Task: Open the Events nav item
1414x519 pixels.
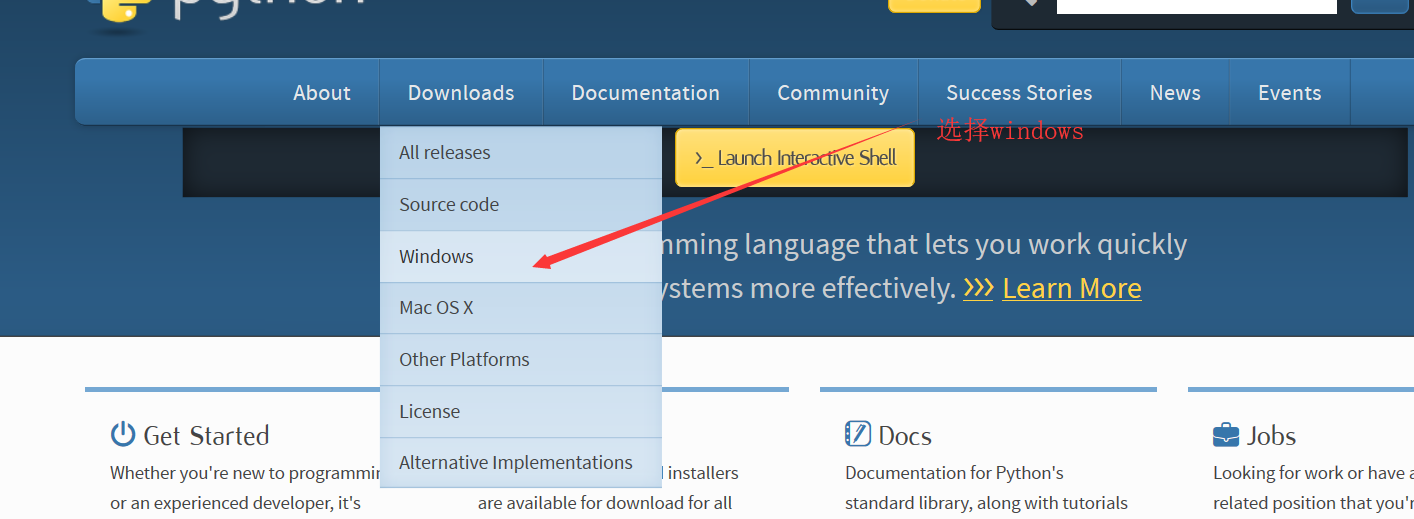Action: click(x=1290, y=93)
